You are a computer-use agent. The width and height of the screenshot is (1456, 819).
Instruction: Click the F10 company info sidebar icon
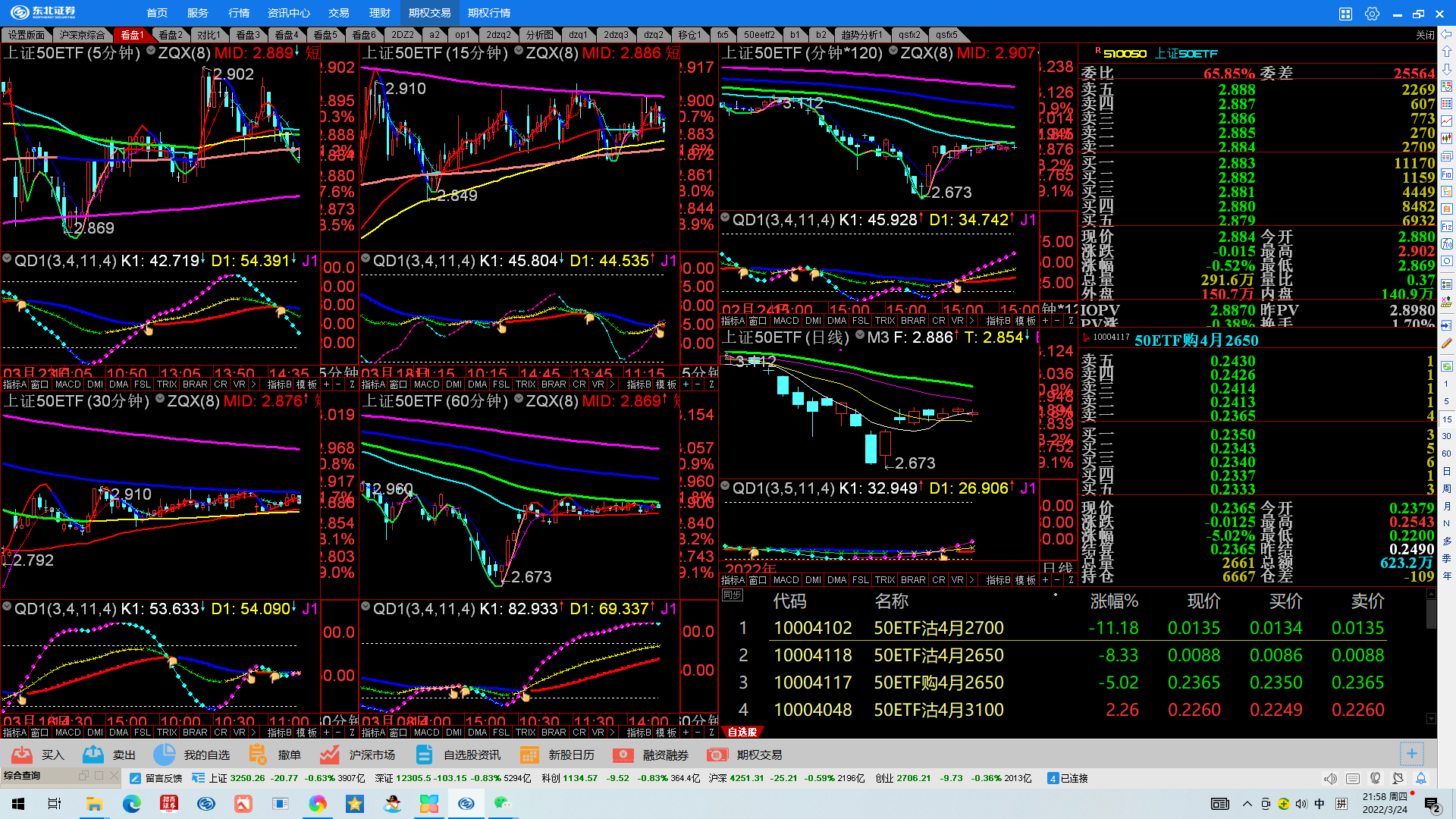[x=1446, y=174]
